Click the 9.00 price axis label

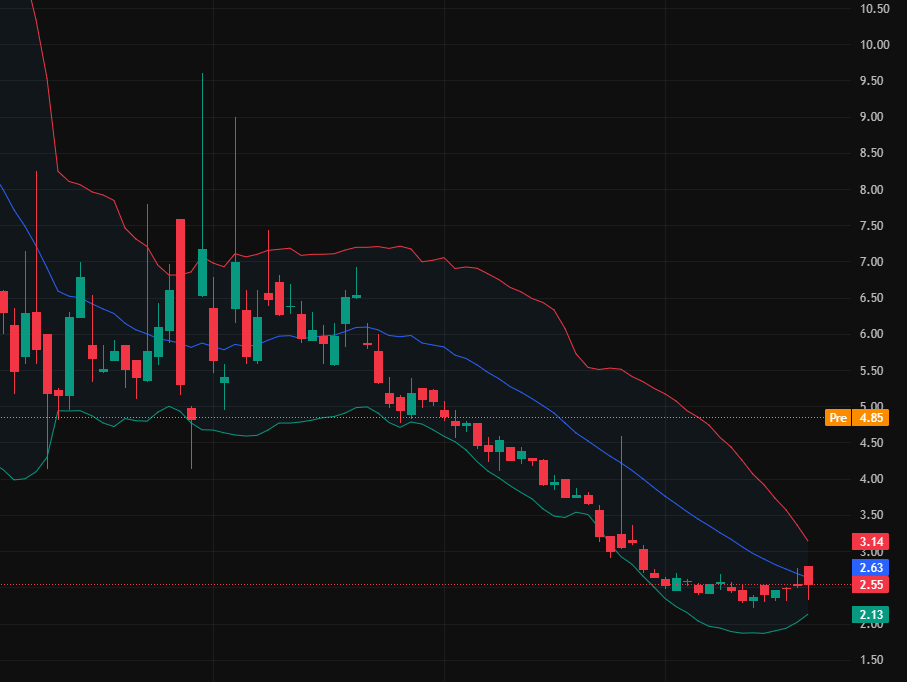pyautogui.click(x=871, y=117)
